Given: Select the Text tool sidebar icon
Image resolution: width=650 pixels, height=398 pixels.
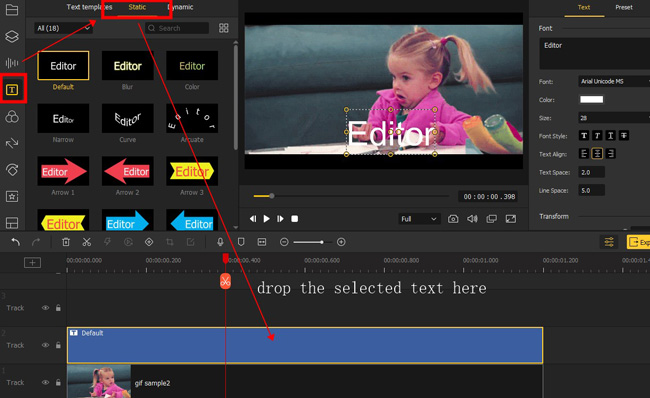Looking at the screenshot, I should pyautogui.click(x=12, y=89).
